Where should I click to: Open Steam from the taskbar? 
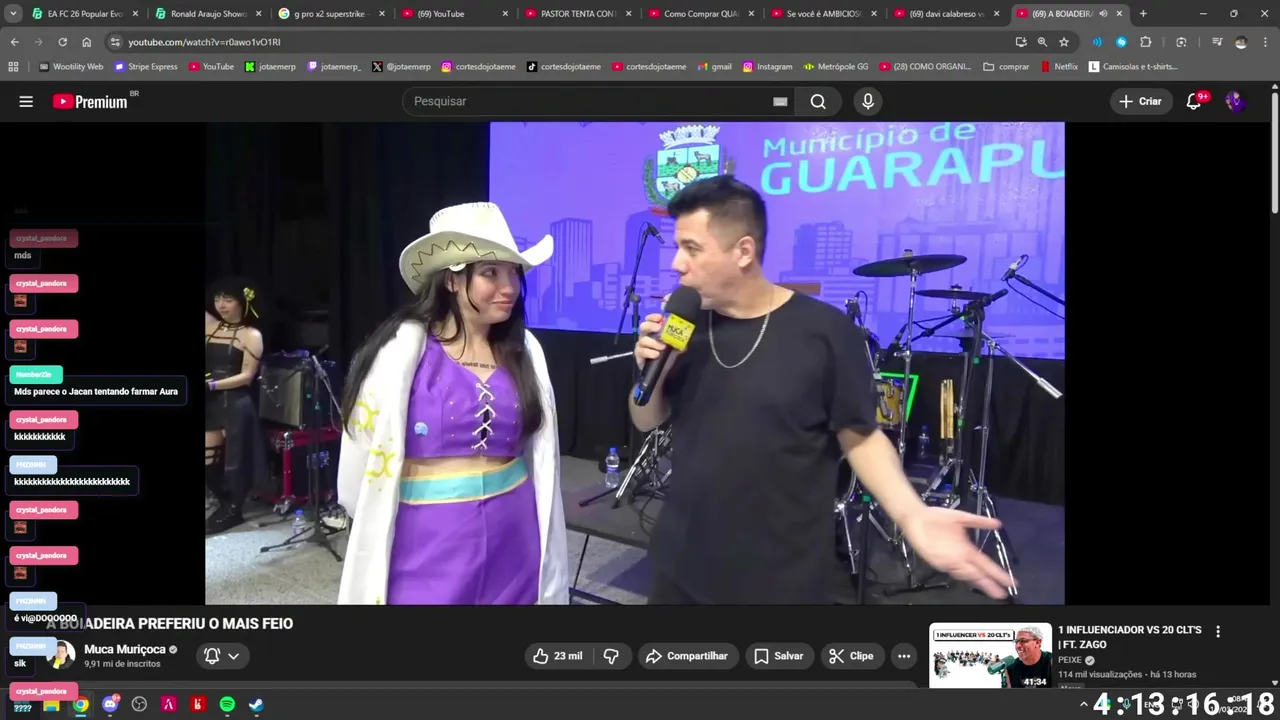tap(256, 704)
